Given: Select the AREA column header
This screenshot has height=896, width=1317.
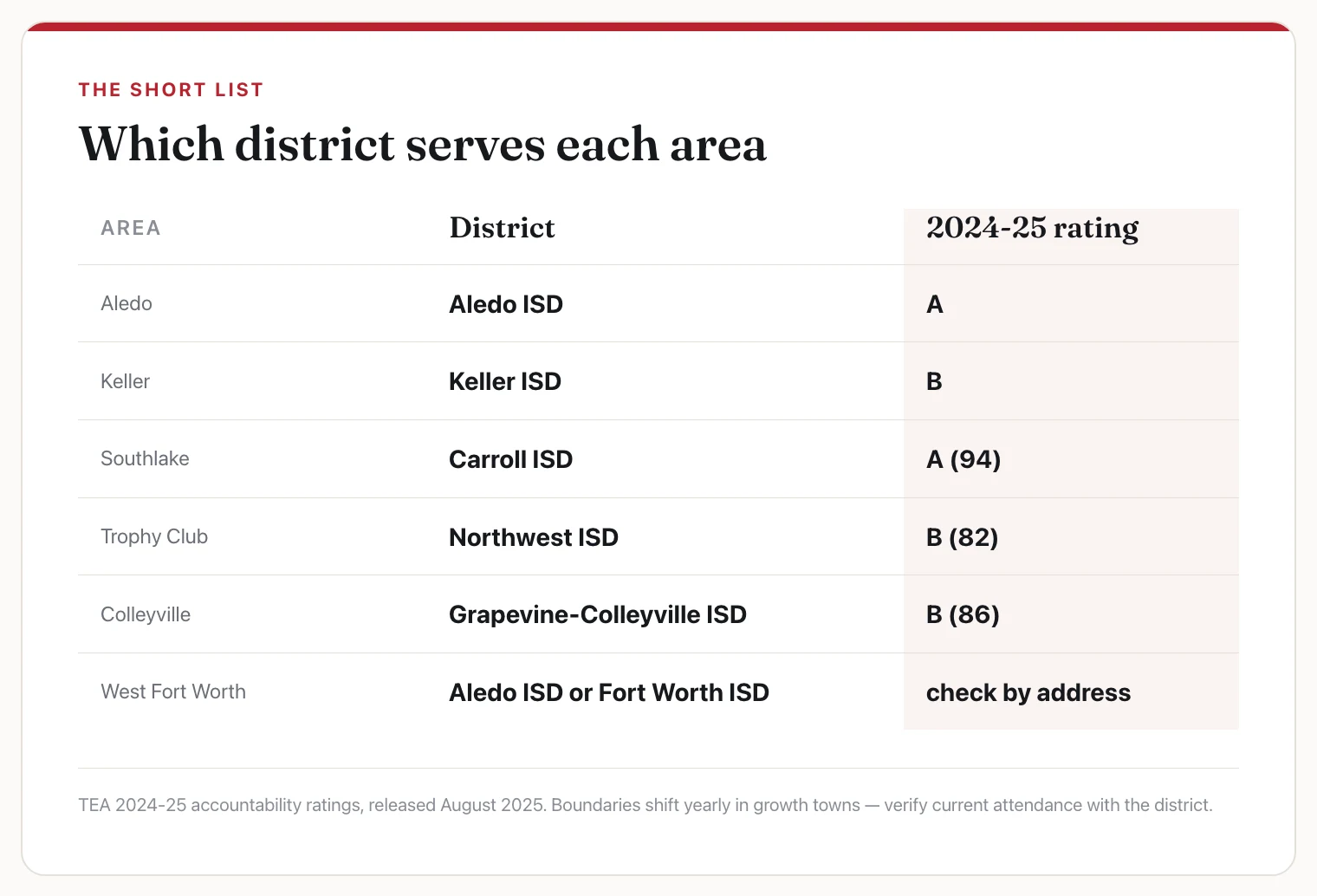Looking at the screenshot, I should tap(131, 228).
